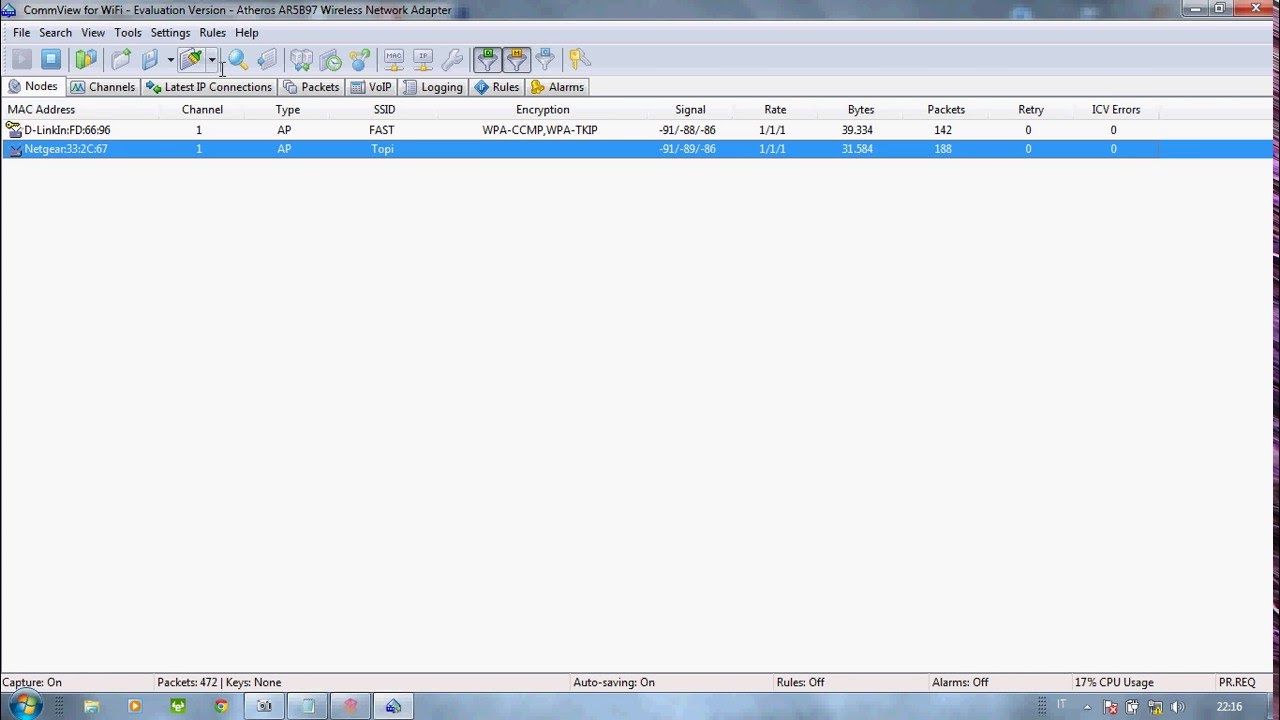Image resolution: width=1280 pixels, height=720 pixels.
Task: Click the statistics pages toolbar icon
Action: [267, 60]
